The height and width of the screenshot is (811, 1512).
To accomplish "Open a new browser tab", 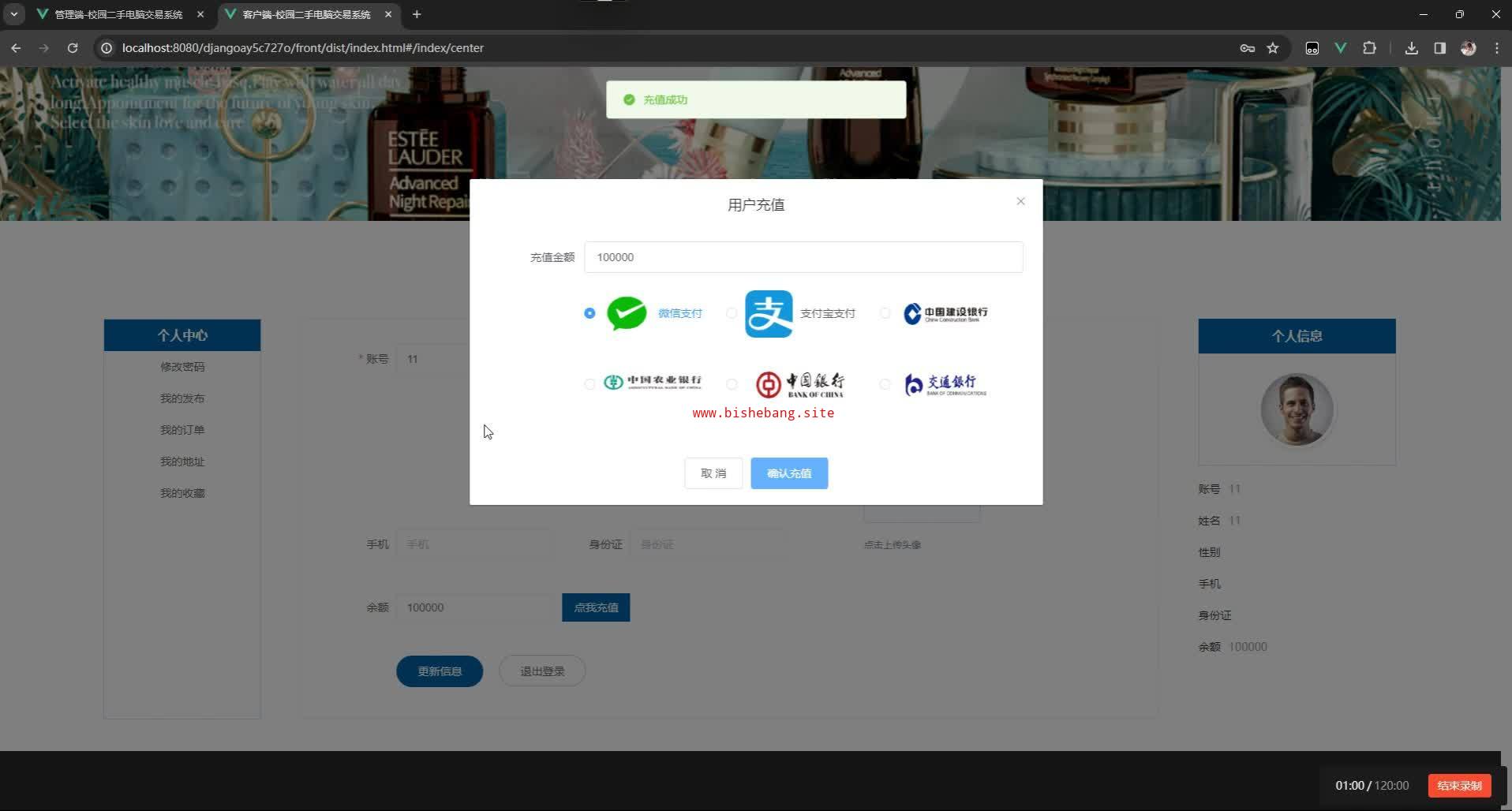I will pos(417,14).
